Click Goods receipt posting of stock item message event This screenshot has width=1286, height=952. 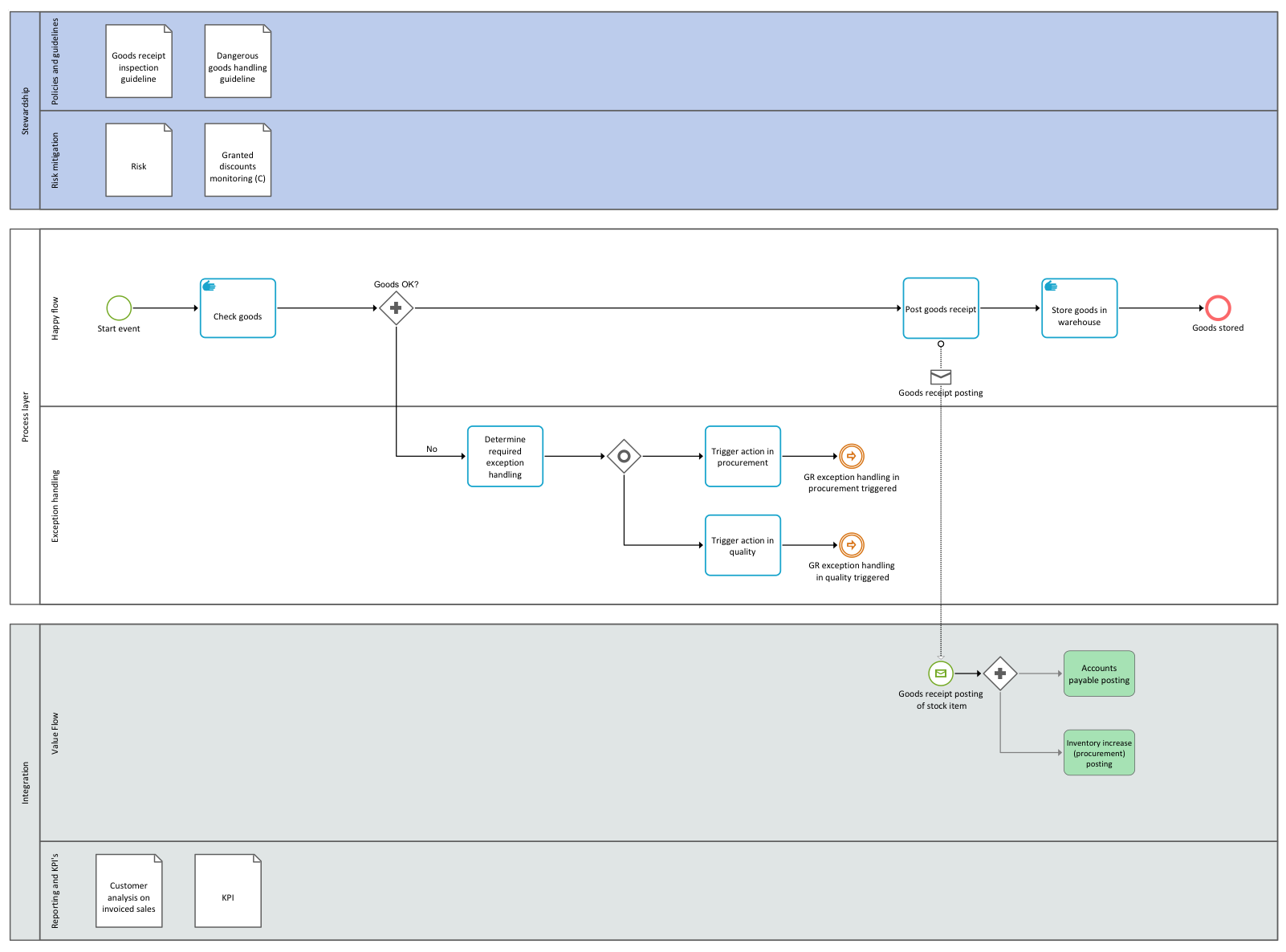point(941,673)
